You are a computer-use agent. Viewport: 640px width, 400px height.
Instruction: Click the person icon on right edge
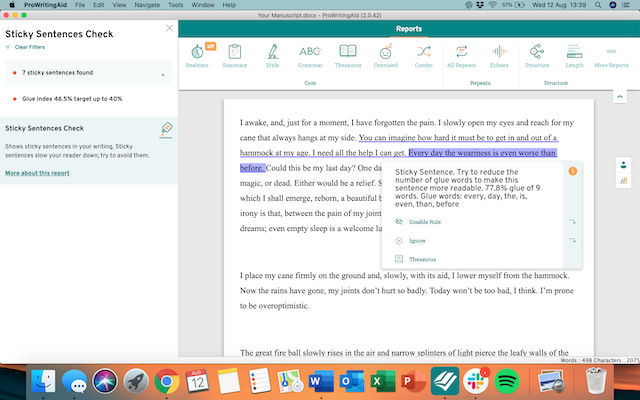point(623,165)
